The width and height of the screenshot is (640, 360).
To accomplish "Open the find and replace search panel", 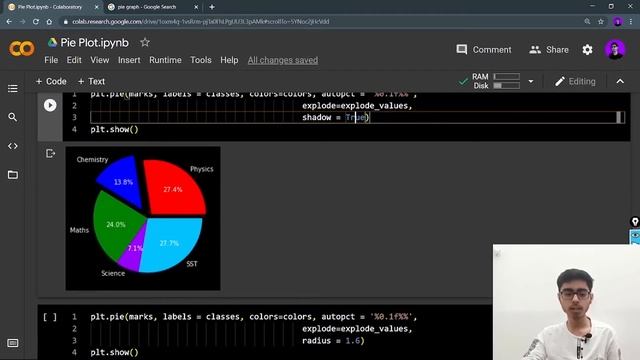I will 13,117.
